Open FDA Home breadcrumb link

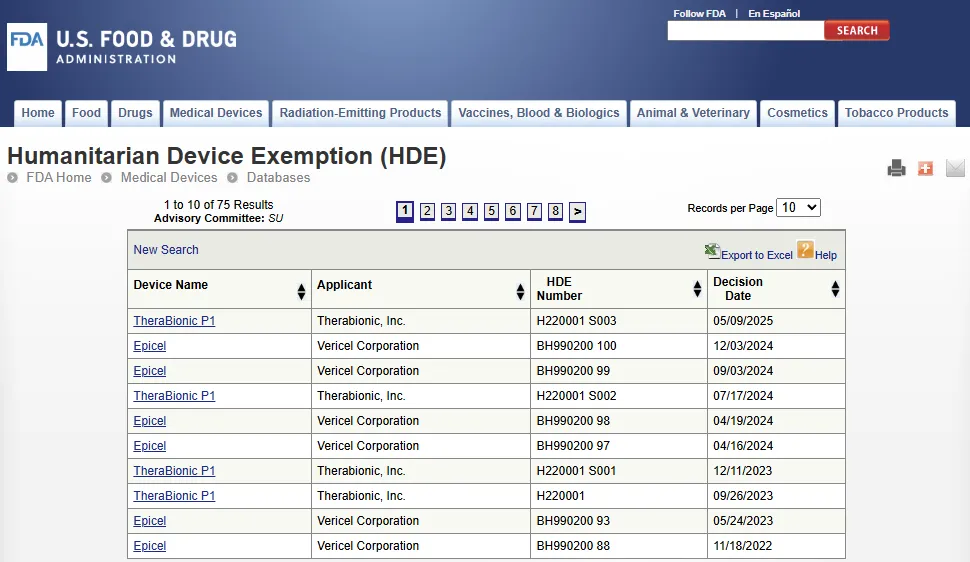pos(59,178)
